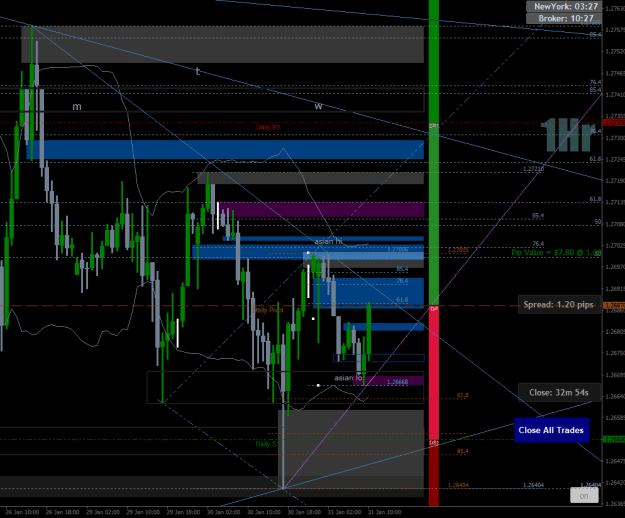
Task: Click the '31 Jan 02:00' time axis label
Action: point(344,512)
